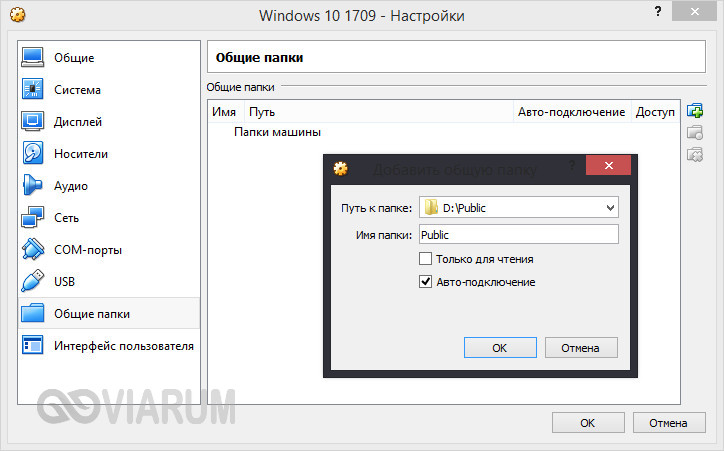The width and height of the screenshot is (724, 451).
Task: Click the Доступ column header
Action: click(x=655, y=112)
